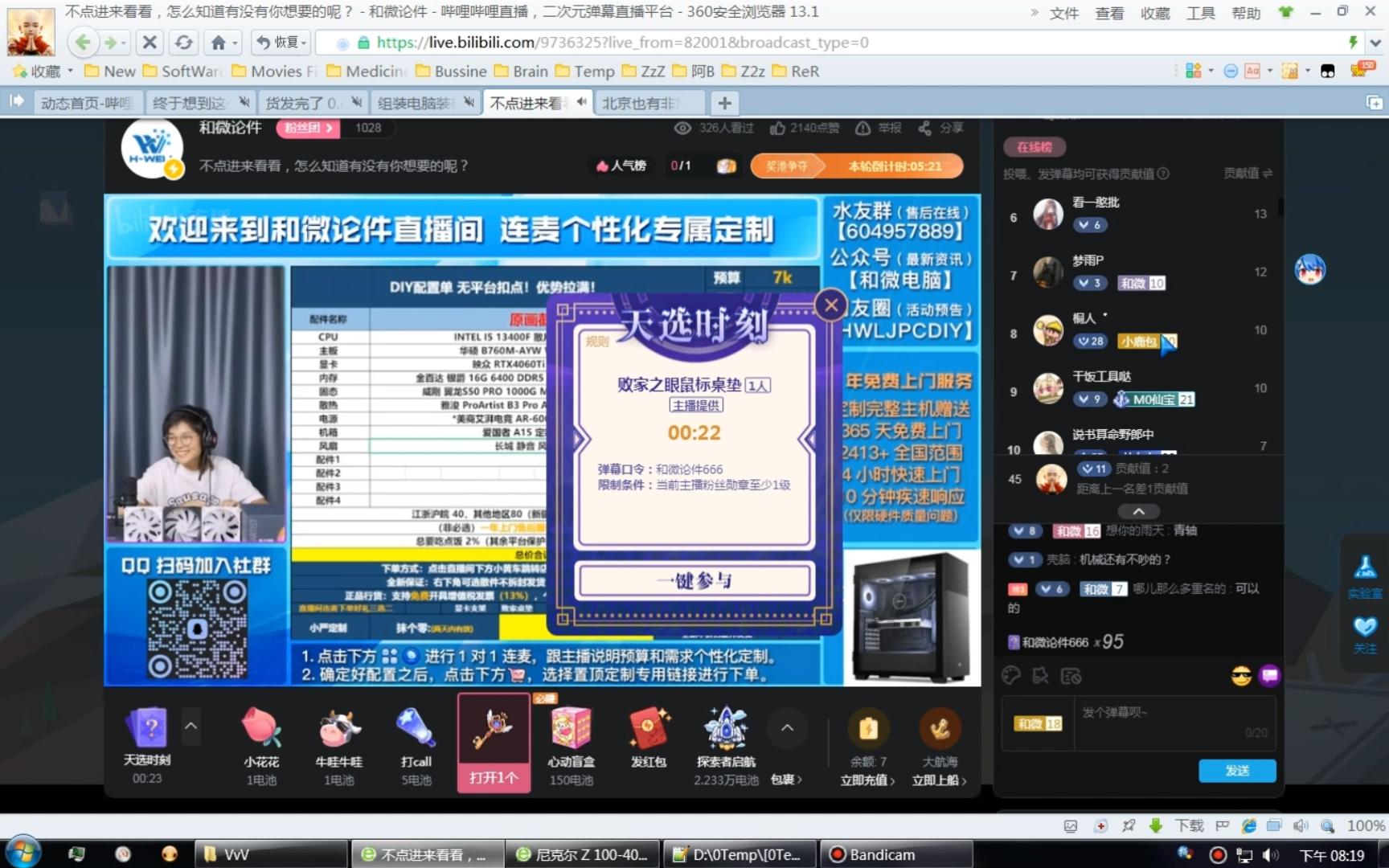Collapse the ranking panel with up chevron
The width and height of the screenshot is (1389, 868).
(x=1139, y=511)
